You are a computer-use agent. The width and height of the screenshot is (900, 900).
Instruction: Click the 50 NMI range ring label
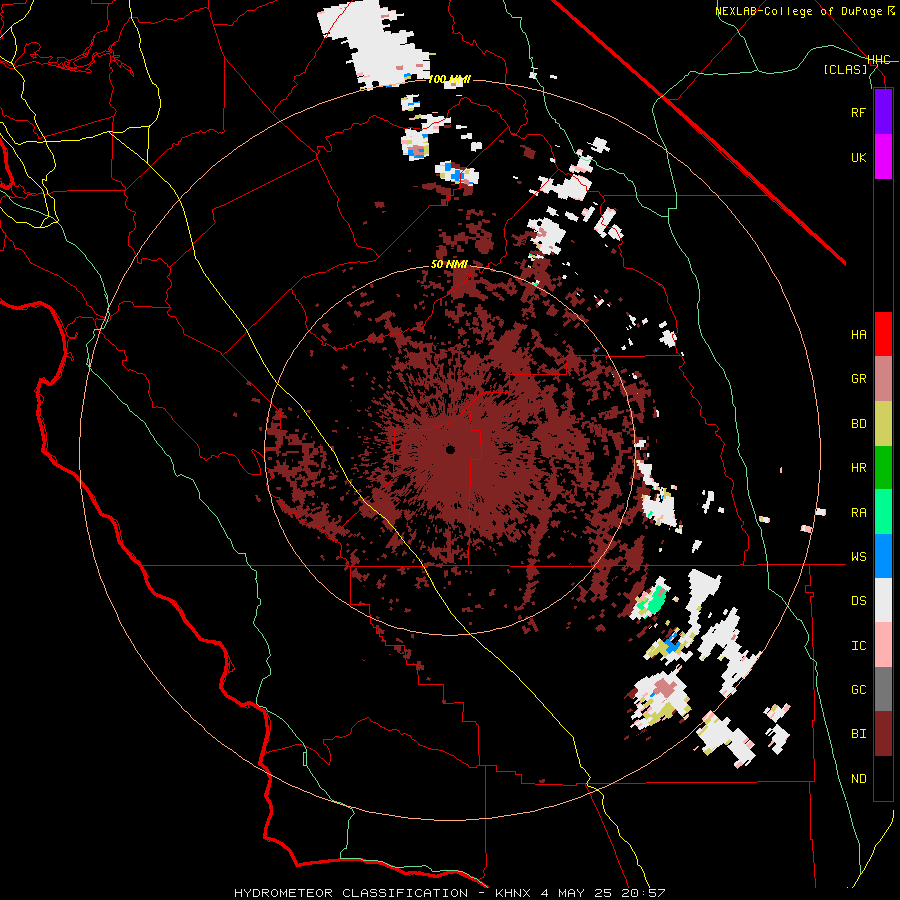[449, 264]
